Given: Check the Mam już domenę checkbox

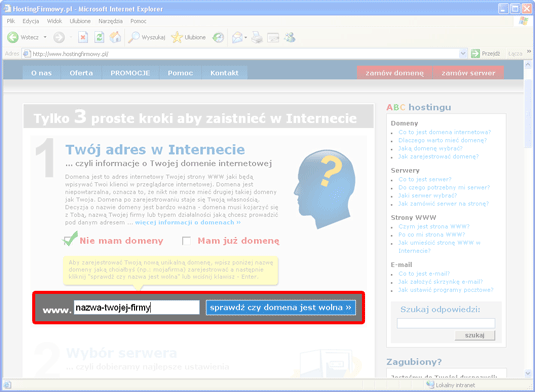Looking at the screenshot, I should pos(186,241).
